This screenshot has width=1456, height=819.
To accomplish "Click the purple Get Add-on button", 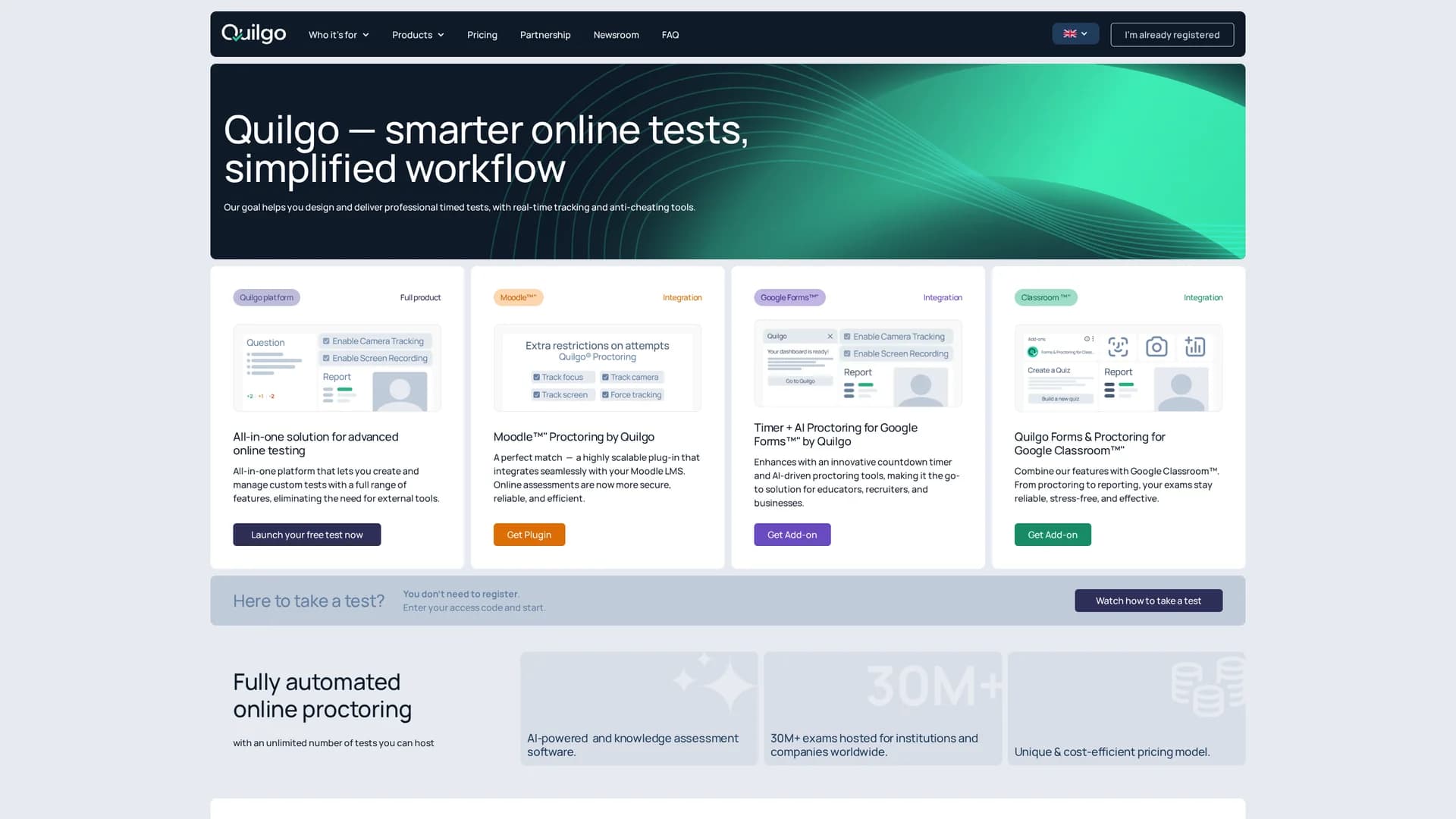I will click(792, 535).
